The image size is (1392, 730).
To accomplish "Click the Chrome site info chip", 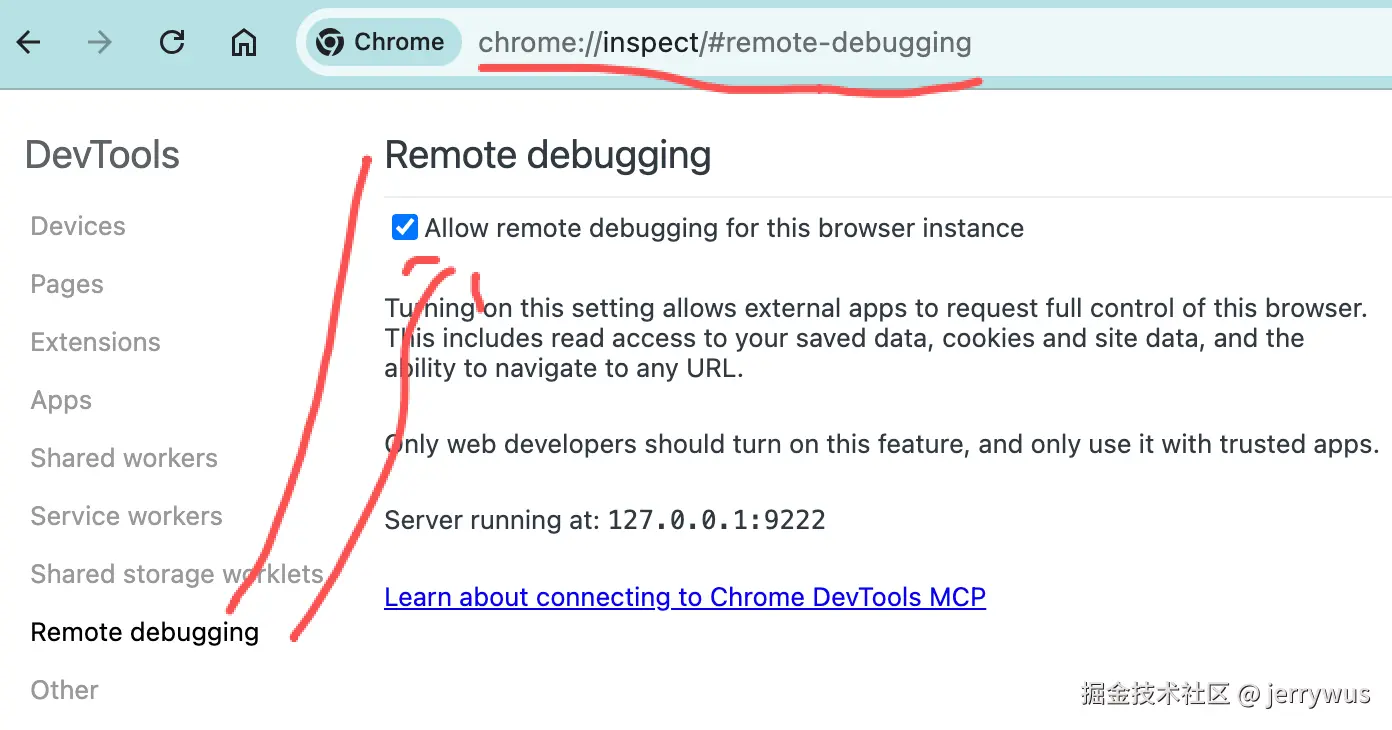I will (382, 42).
